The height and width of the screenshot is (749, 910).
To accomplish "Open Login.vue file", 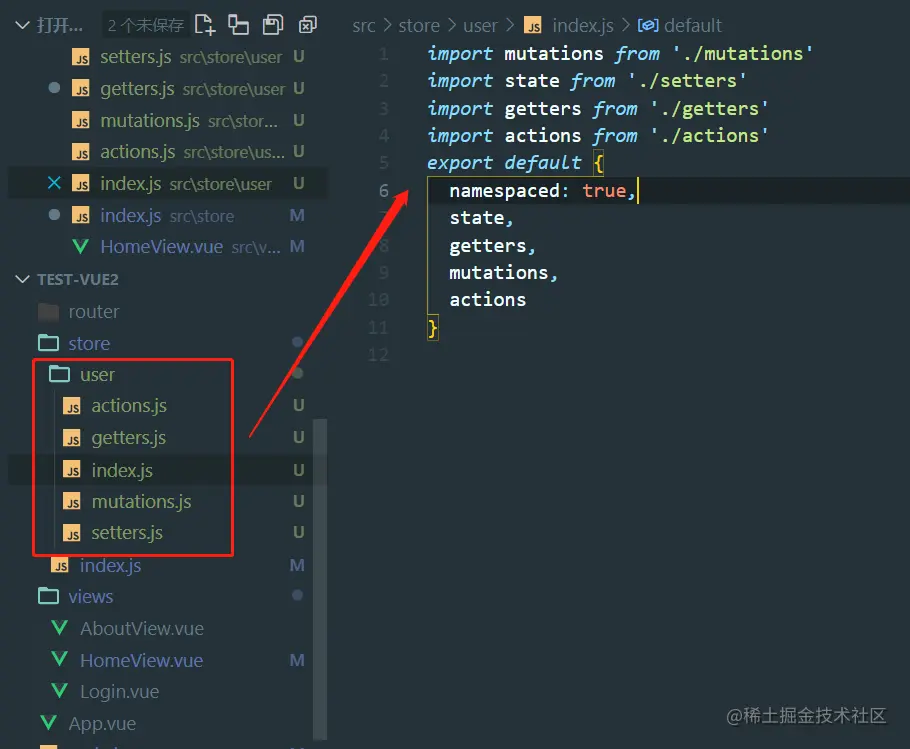I will point(119,692).
